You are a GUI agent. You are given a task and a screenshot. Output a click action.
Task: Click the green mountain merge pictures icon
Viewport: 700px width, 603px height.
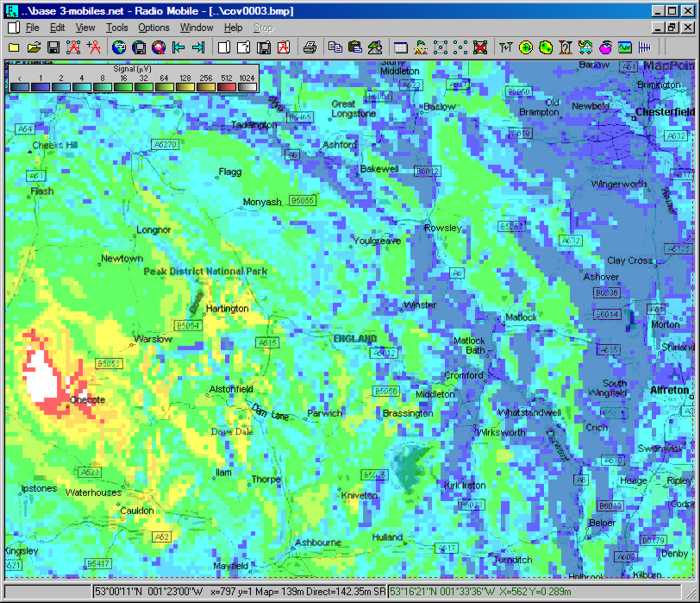coord(375,47)
